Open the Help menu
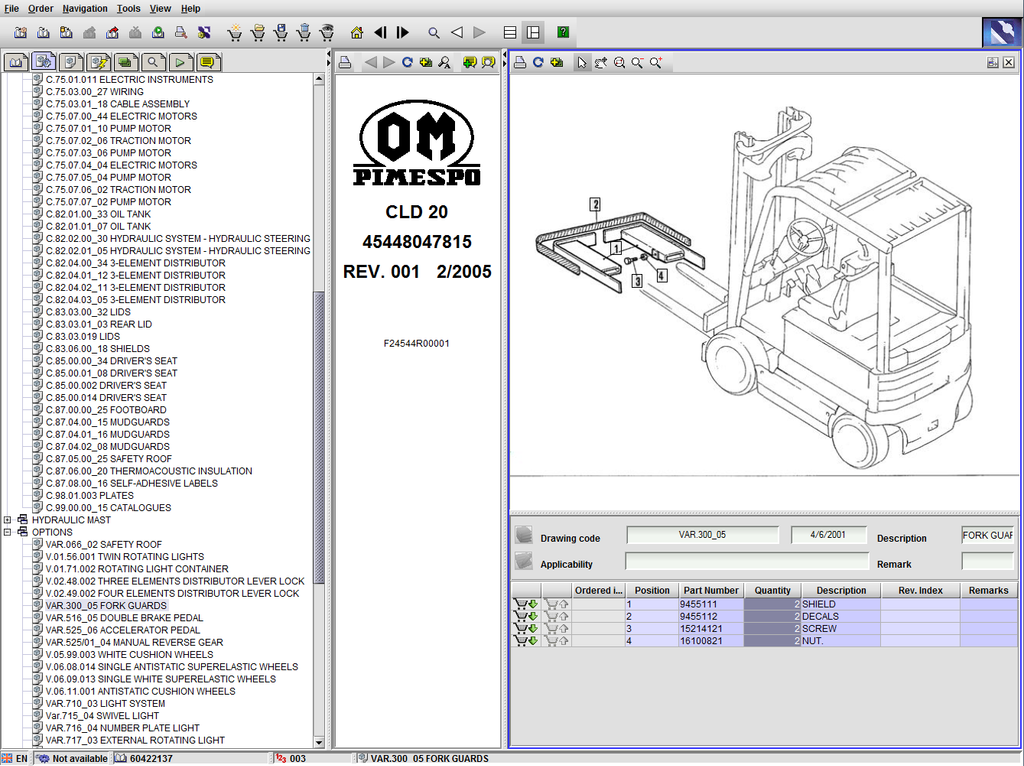Image resolution: width=1024 pixels, height=766 pixels. (x=191, y=8)
